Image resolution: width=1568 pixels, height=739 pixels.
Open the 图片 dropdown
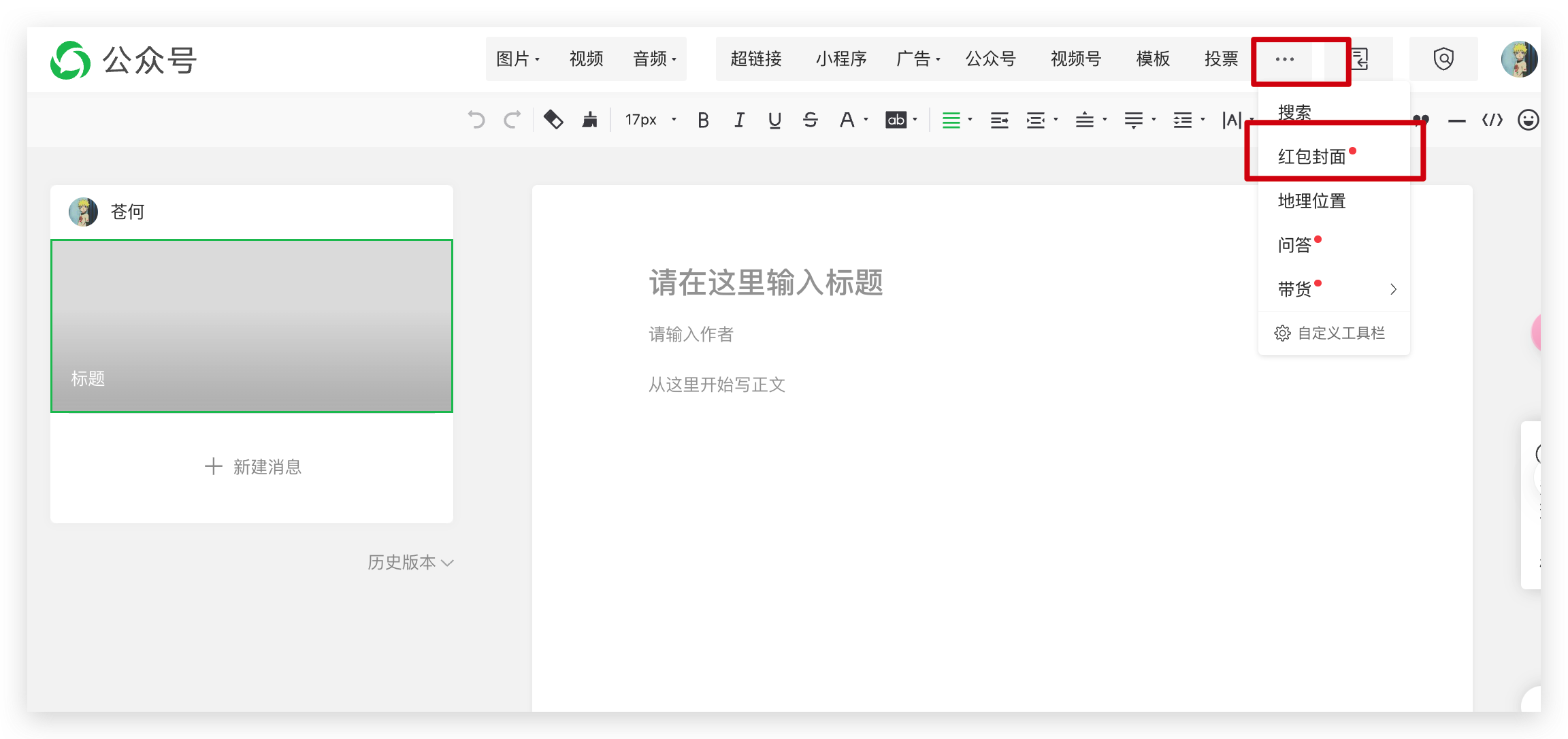click(518, 59)
